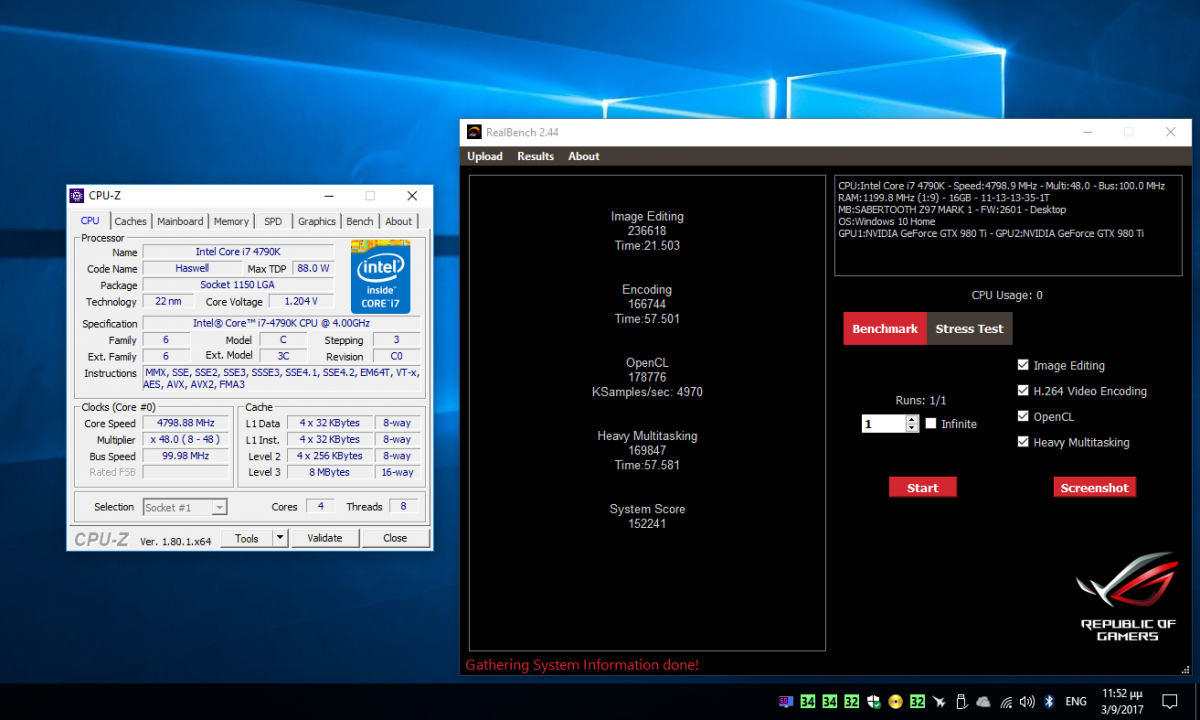The height and width of the screenshot is (720, 1200).
Task: Click the Runs count input field
Action: (884, 424)
